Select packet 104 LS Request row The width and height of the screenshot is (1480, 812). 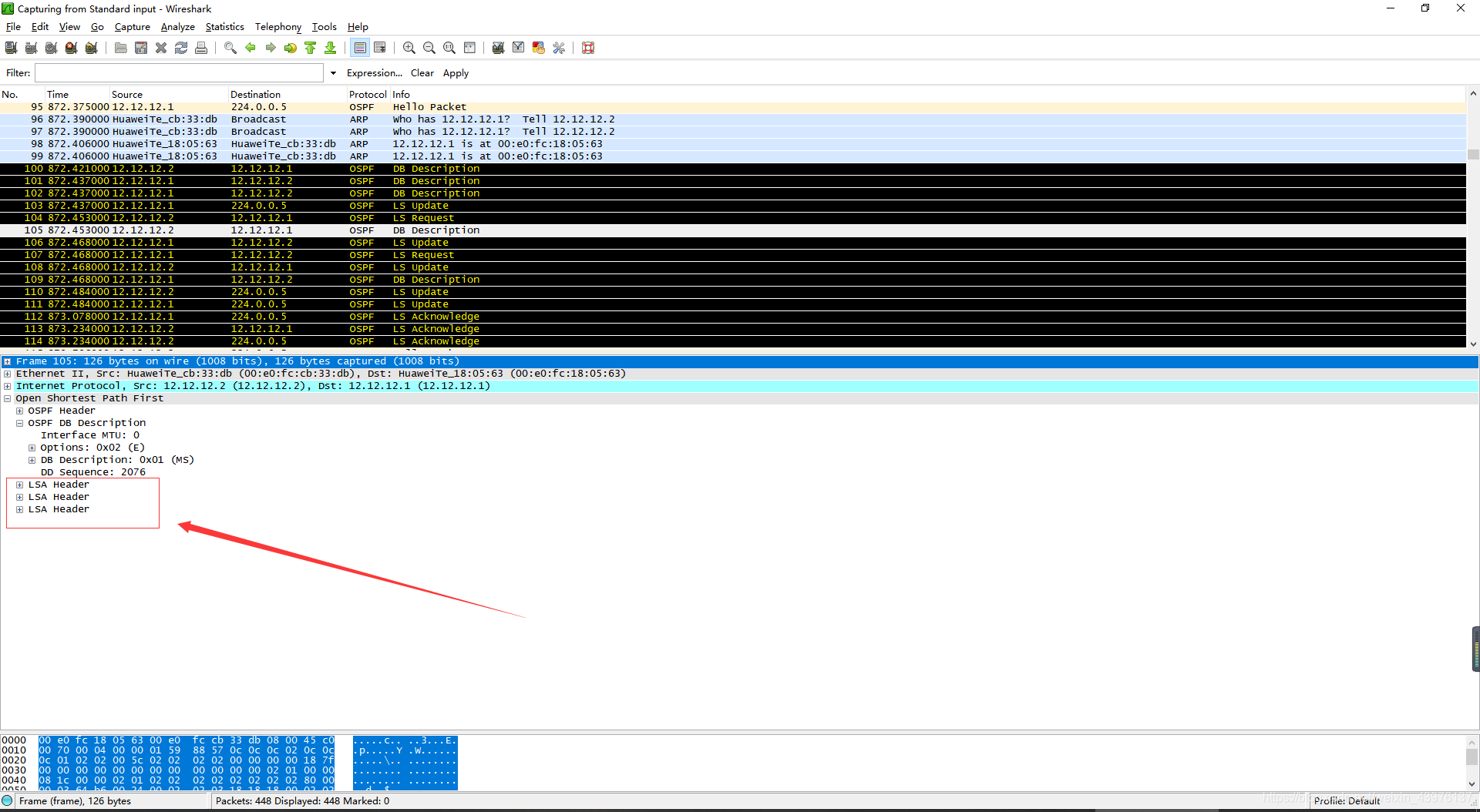click(732, 218)
